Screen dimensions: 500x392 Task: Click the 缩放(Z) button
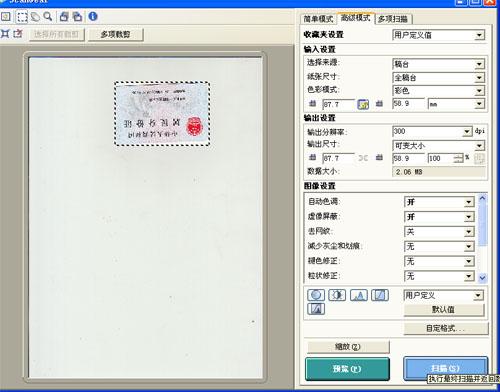(x=348, y=347)
